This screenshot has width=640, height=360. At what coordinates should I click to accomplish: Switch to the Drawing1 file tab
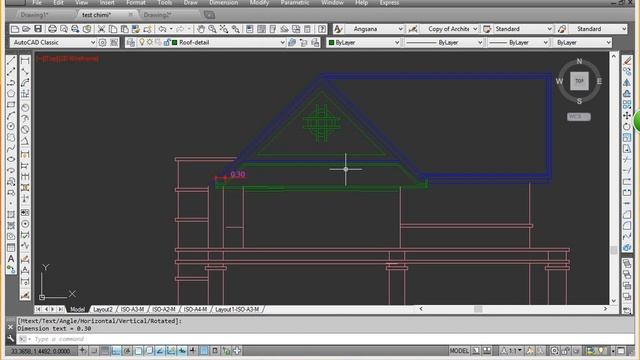point(35,15)
